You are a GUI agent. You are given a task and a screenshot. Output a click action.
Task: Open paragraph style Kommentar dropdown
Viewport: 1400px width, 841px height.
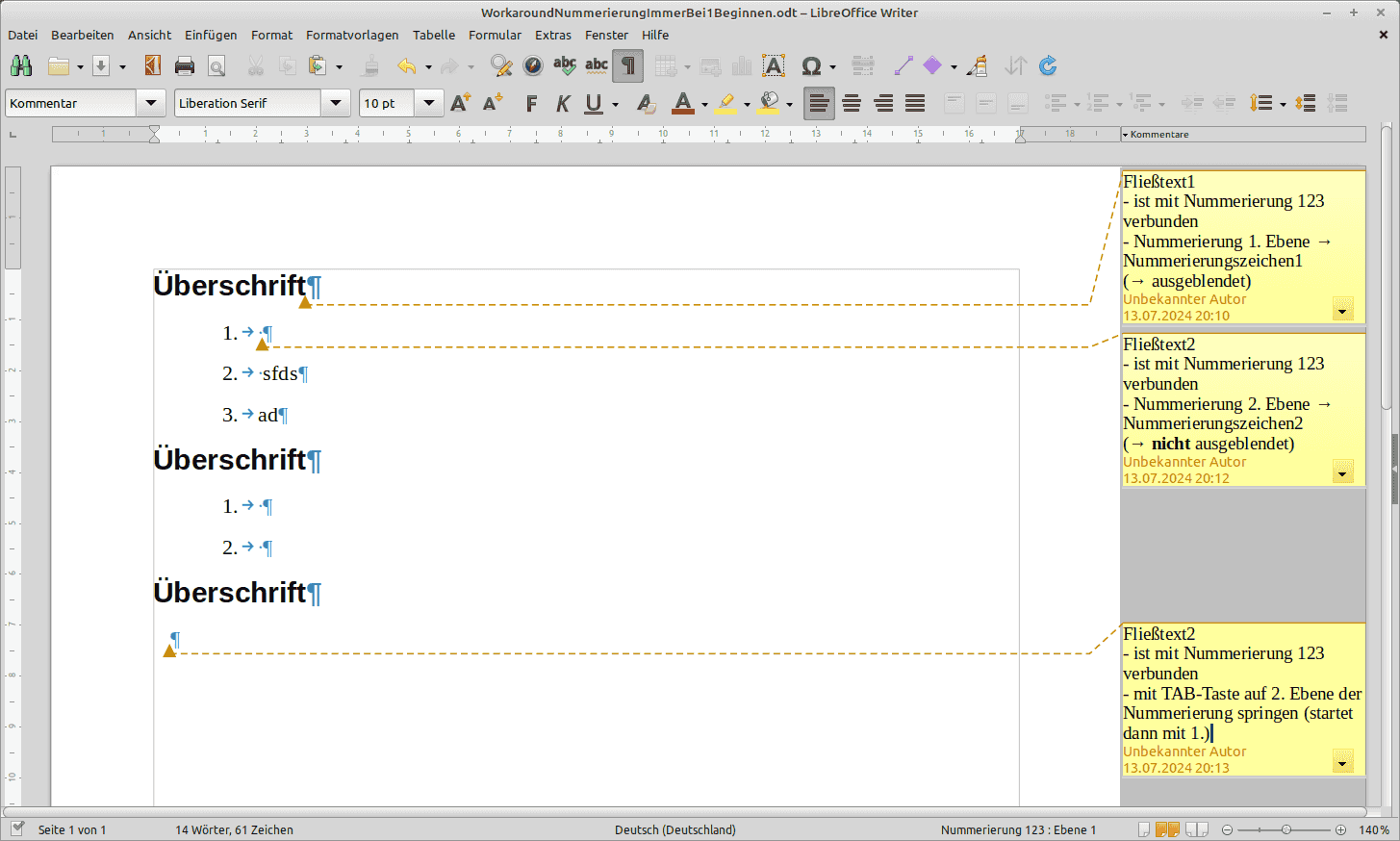(151, 103)
